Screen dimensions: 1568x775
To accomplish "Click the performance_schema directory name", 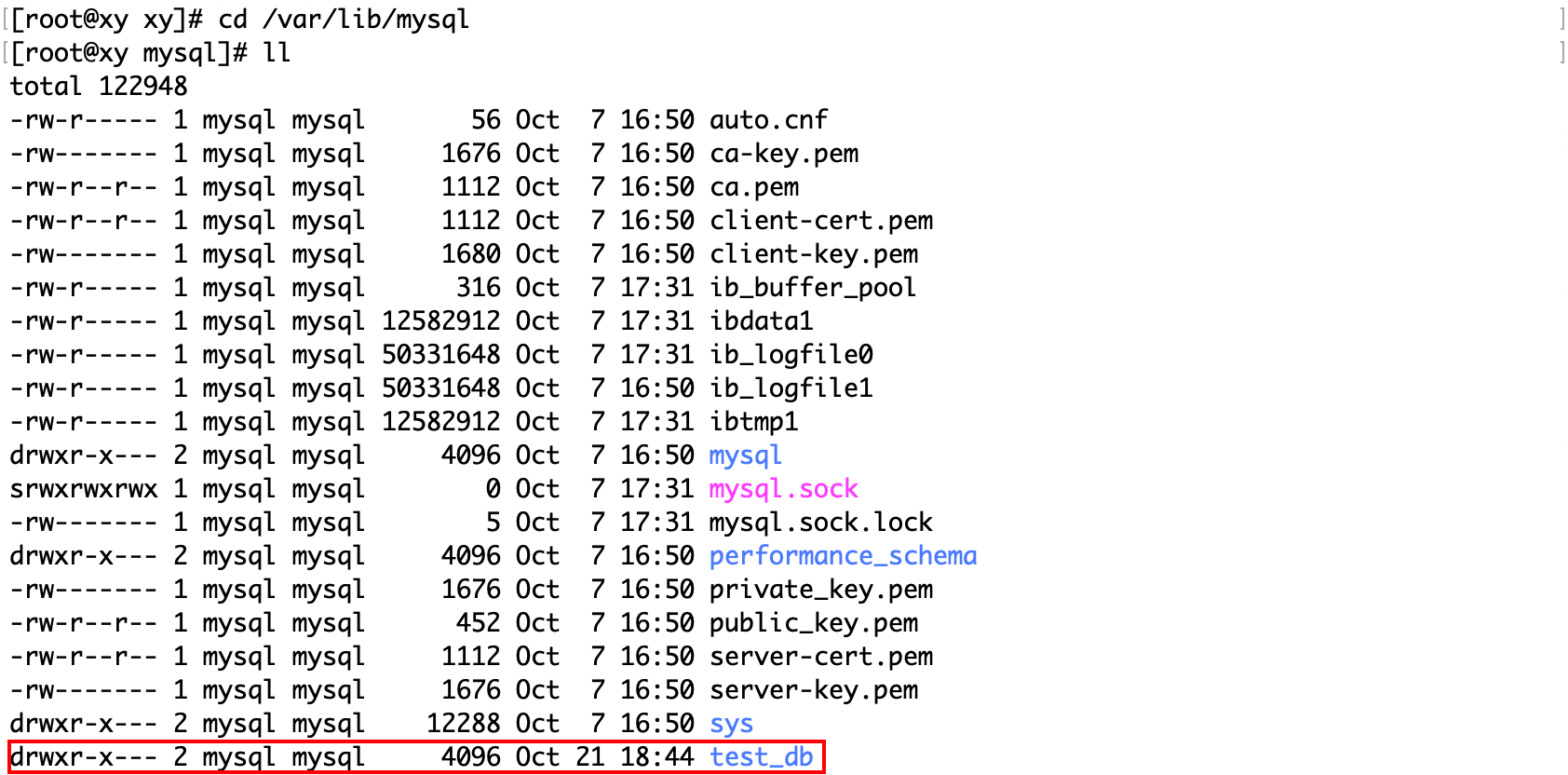I will coord(843,555).
